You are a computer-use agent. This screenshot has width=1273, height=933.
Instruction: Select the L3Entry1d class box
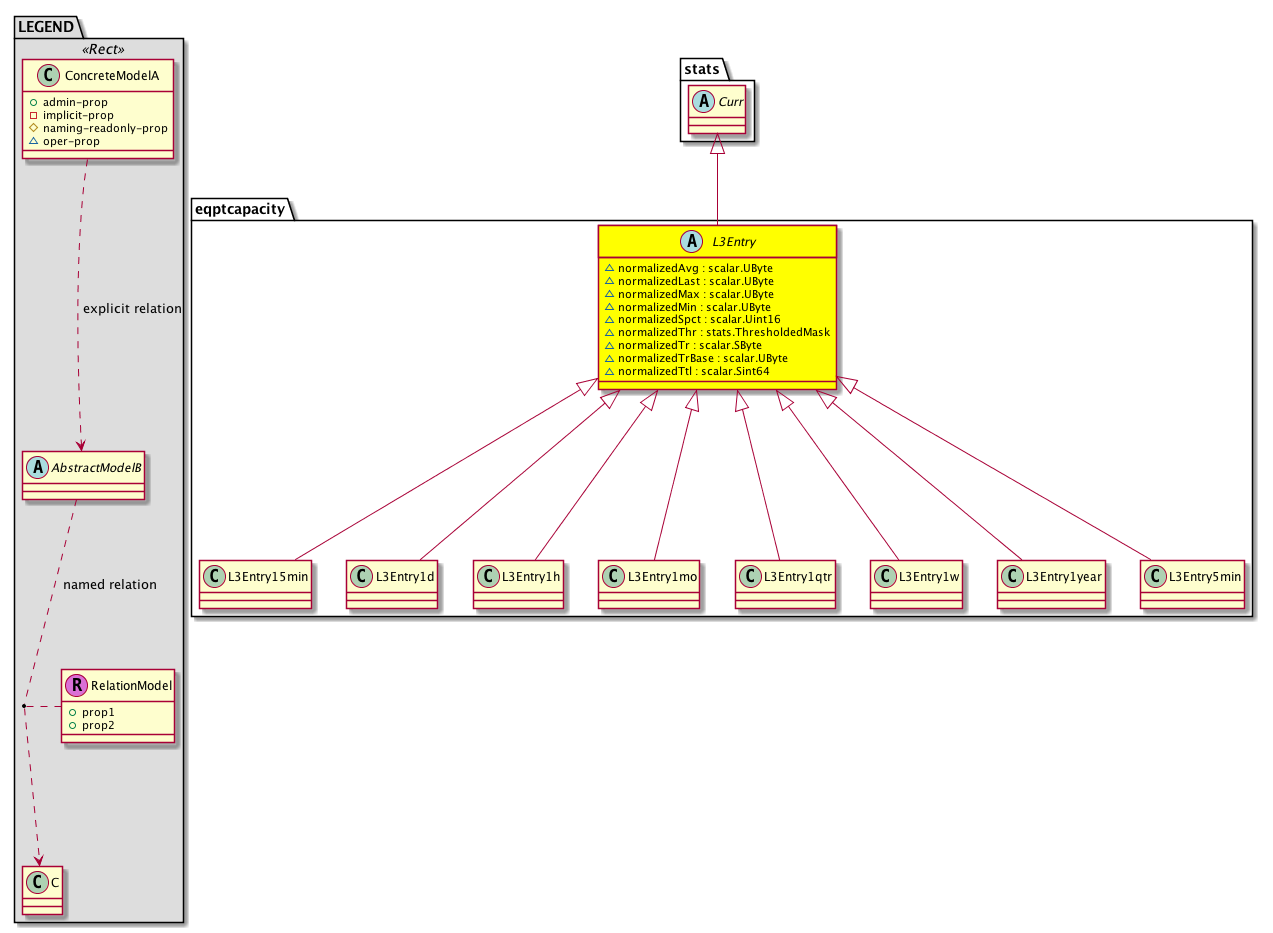[392, 584]
